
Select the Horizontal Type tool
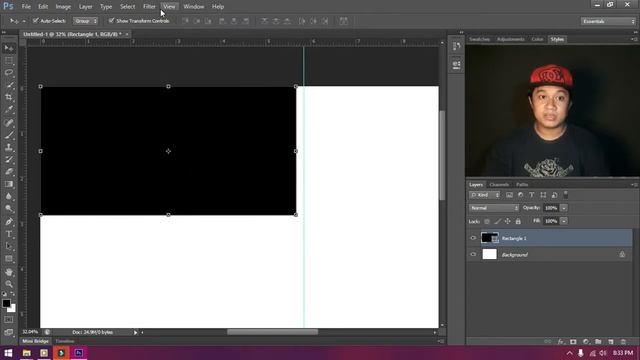tap(9, 234)
